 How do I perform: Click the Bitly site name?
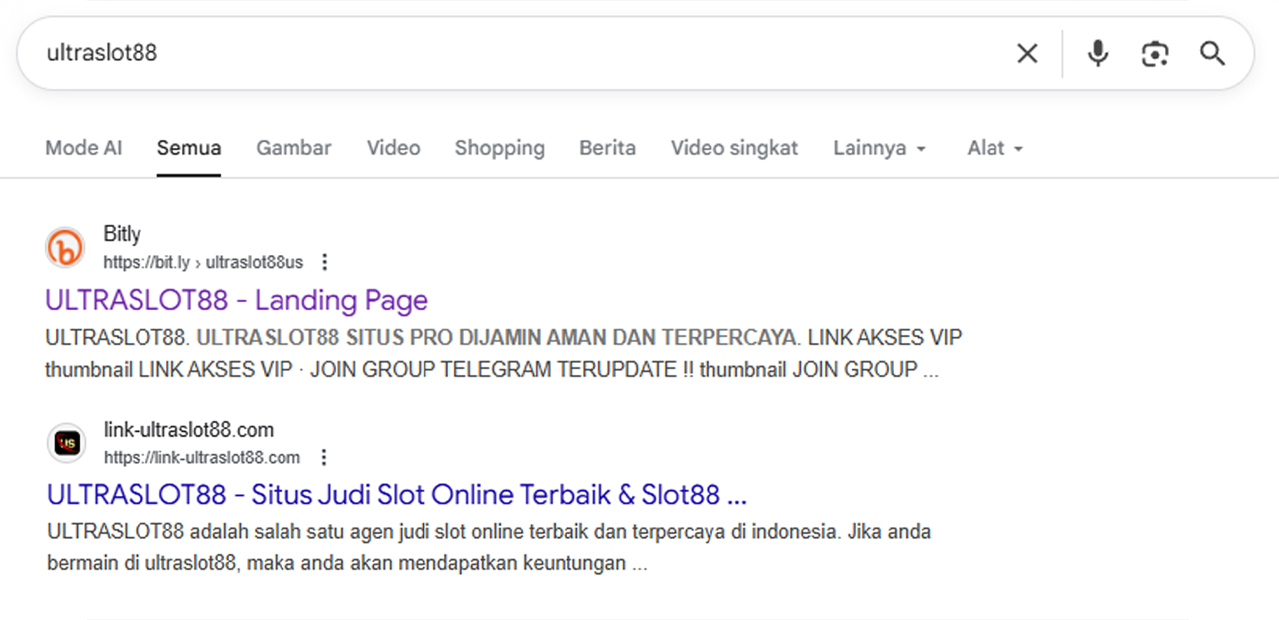click(122, 234)
